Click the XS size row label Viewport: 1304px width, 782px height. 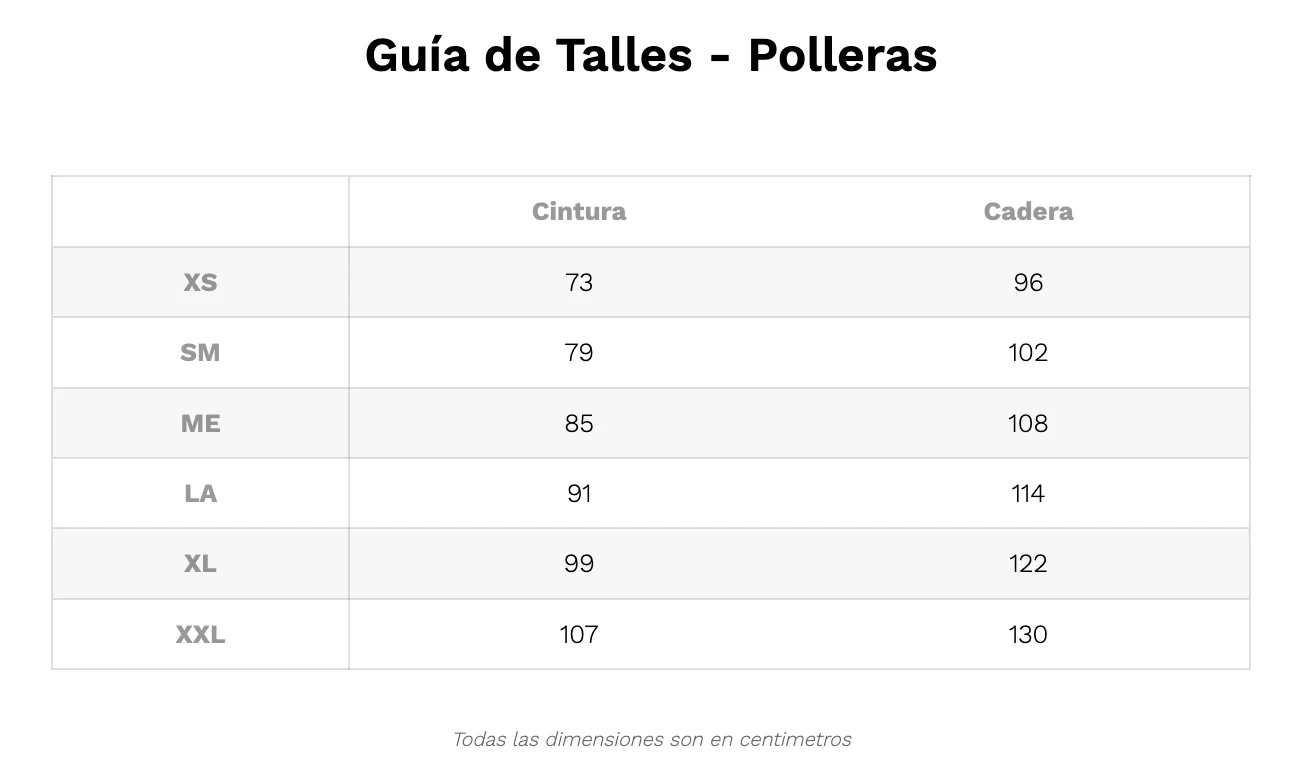[200, 283]
